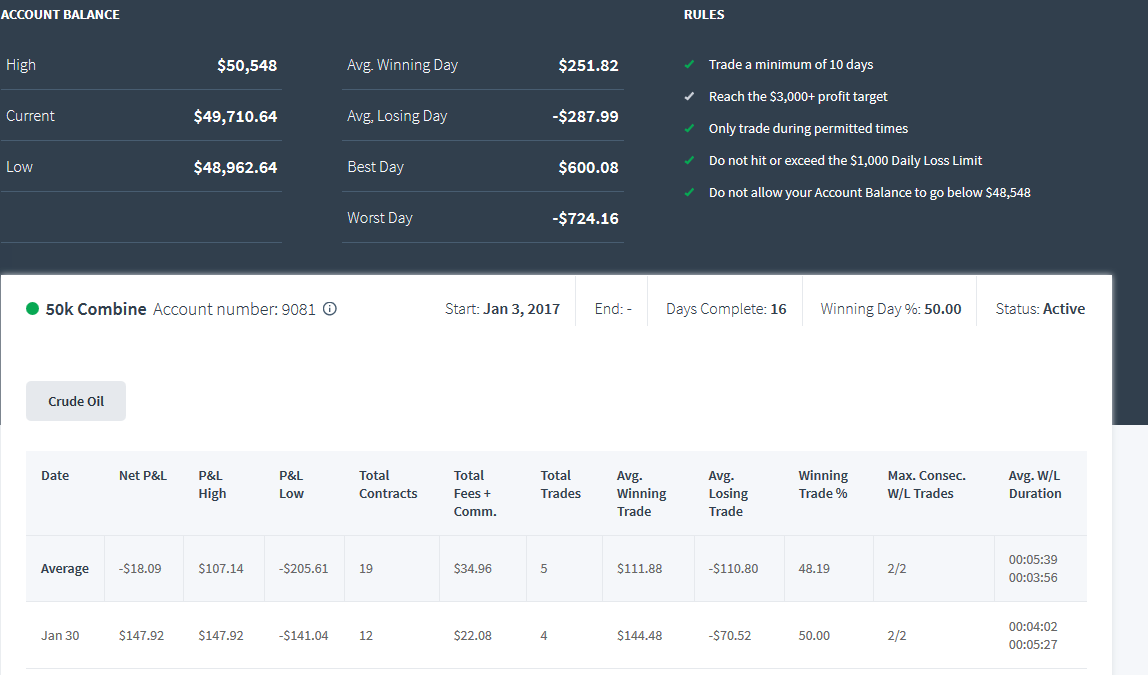Click the 50k Combine account title

[96, 309]
